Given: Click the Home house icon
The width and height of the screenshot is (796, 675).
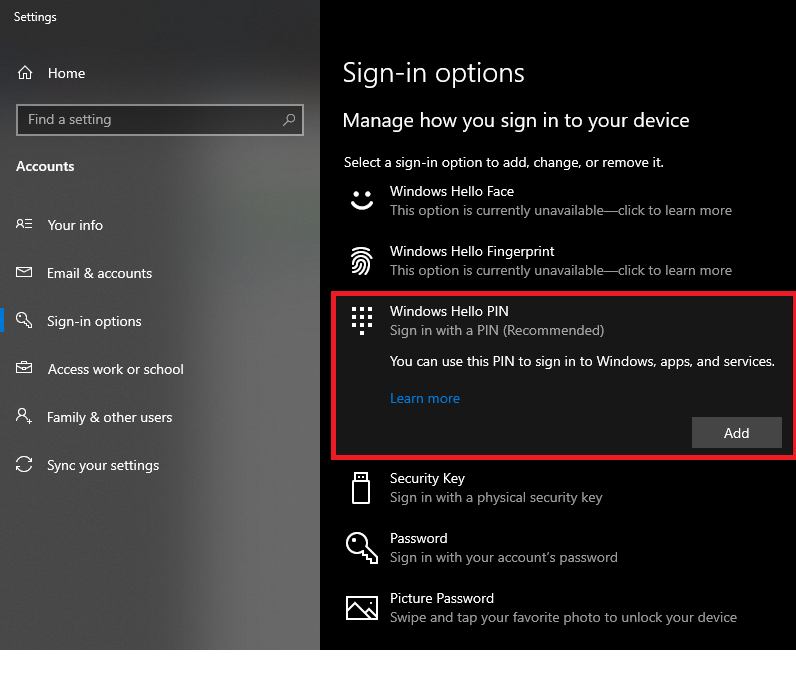Looking at the screenshot, I should [25, 73].
